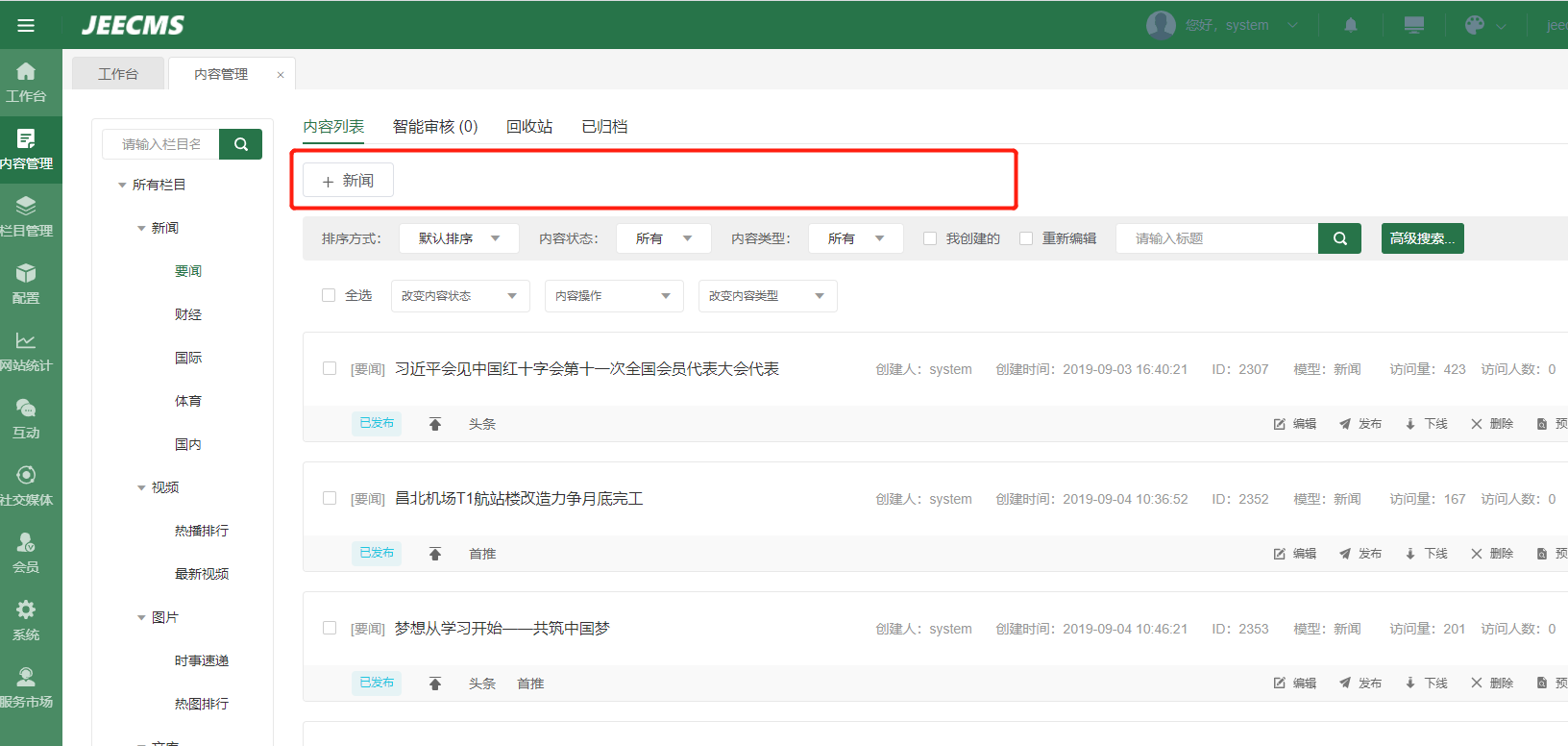Collapse the 视频 tree node
Screen dimensions: 1568x746
pyautogui.click(x=141, y=487)
